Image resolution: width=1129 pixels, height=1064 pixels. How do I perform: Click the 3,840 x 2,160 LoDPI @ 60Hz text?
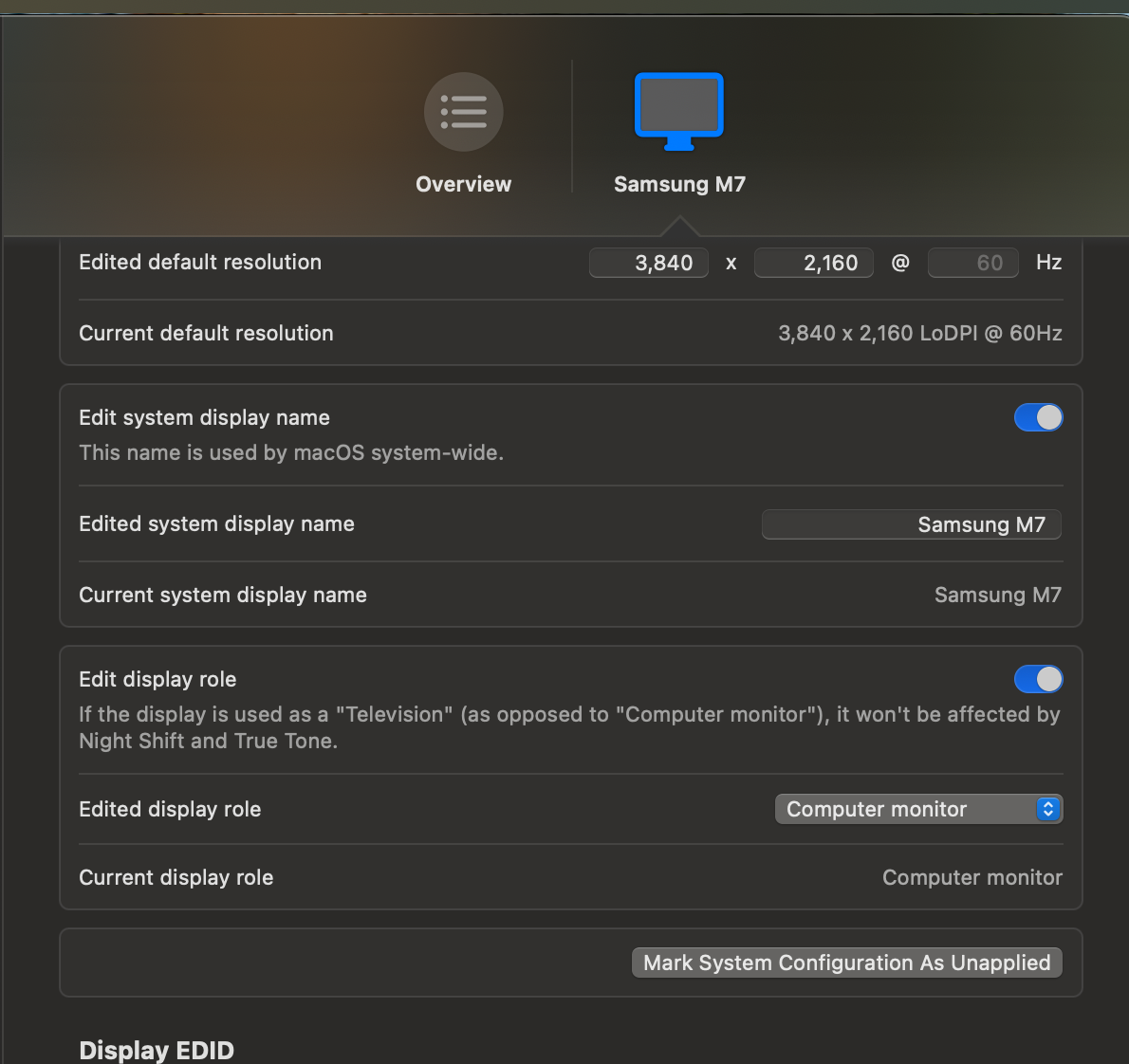point(919,333)
